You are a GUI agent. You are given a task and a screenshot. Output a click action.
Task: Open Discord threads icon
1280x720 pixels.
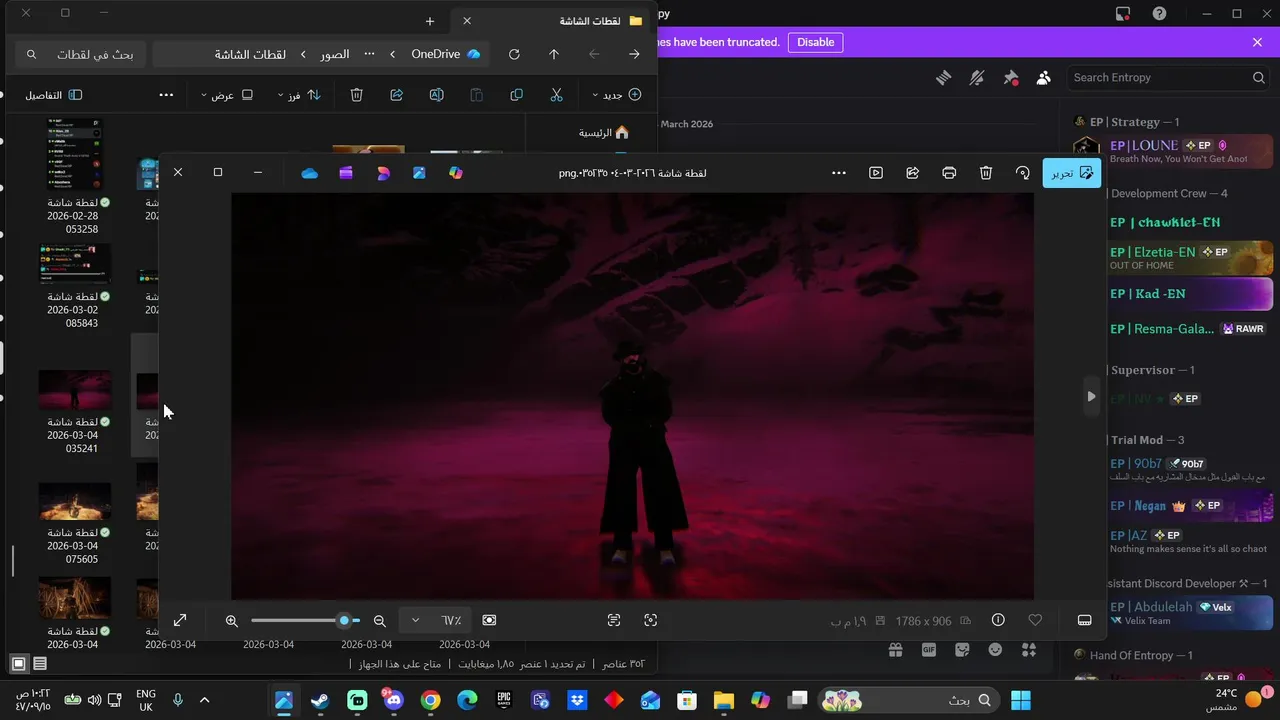[943, 77]
